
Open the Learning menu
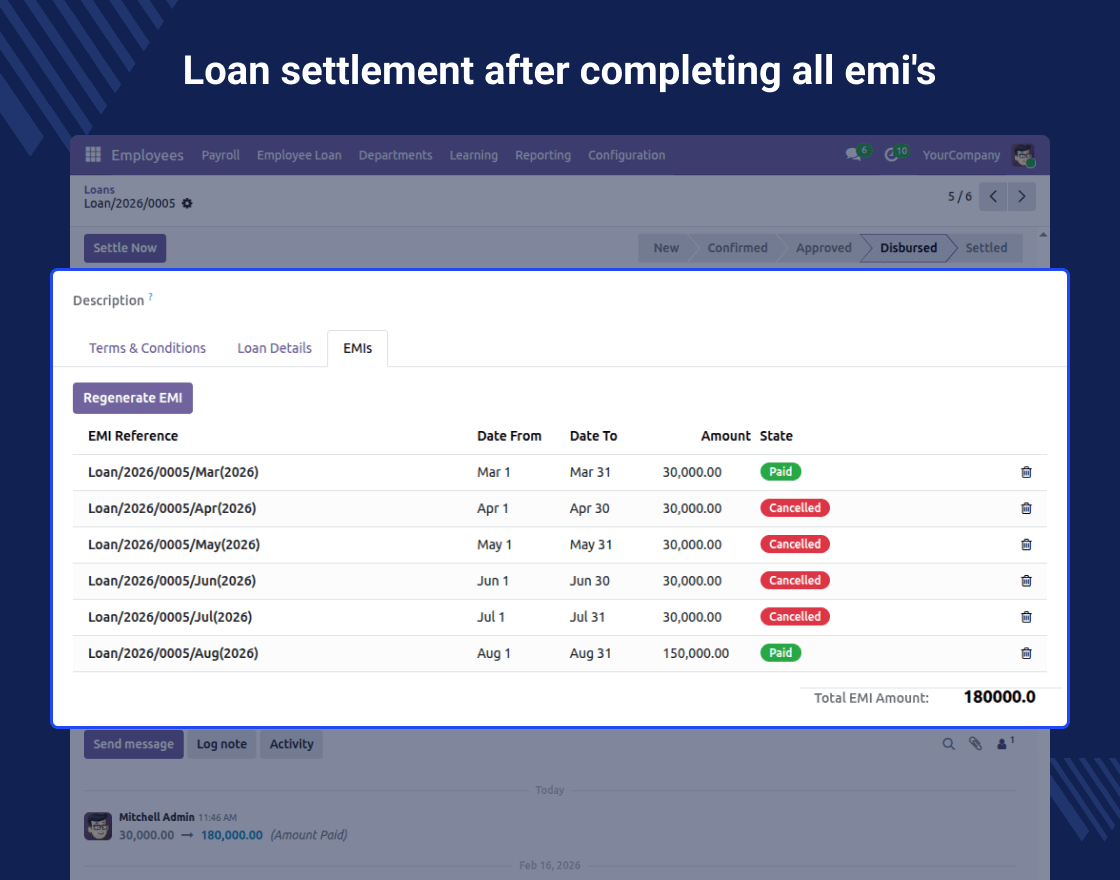(x=474, y=155)
